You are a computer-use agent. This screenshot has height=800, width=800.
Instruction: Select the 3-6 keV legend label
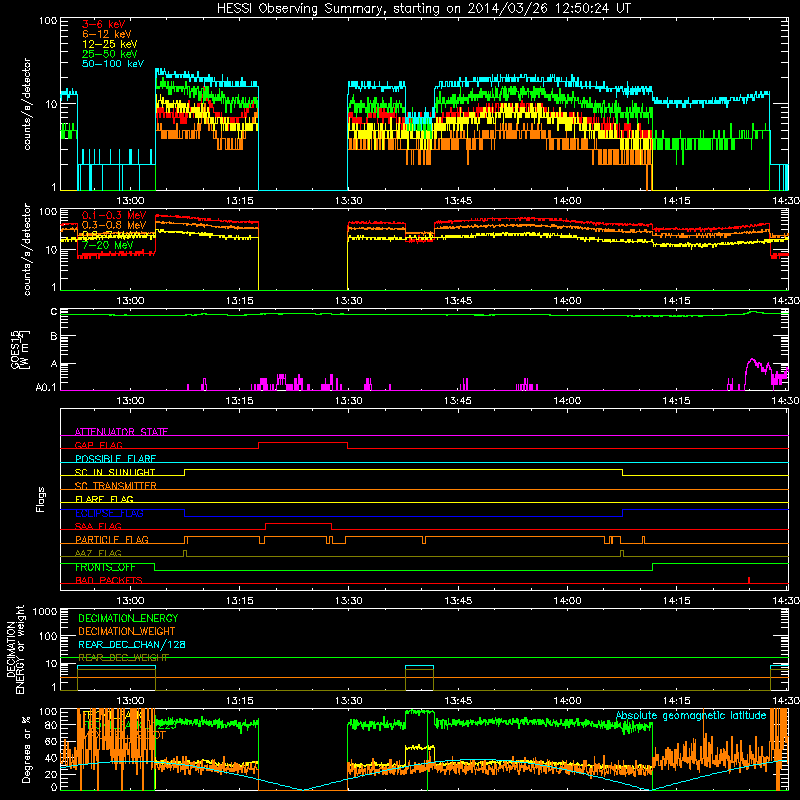point(103,24)
